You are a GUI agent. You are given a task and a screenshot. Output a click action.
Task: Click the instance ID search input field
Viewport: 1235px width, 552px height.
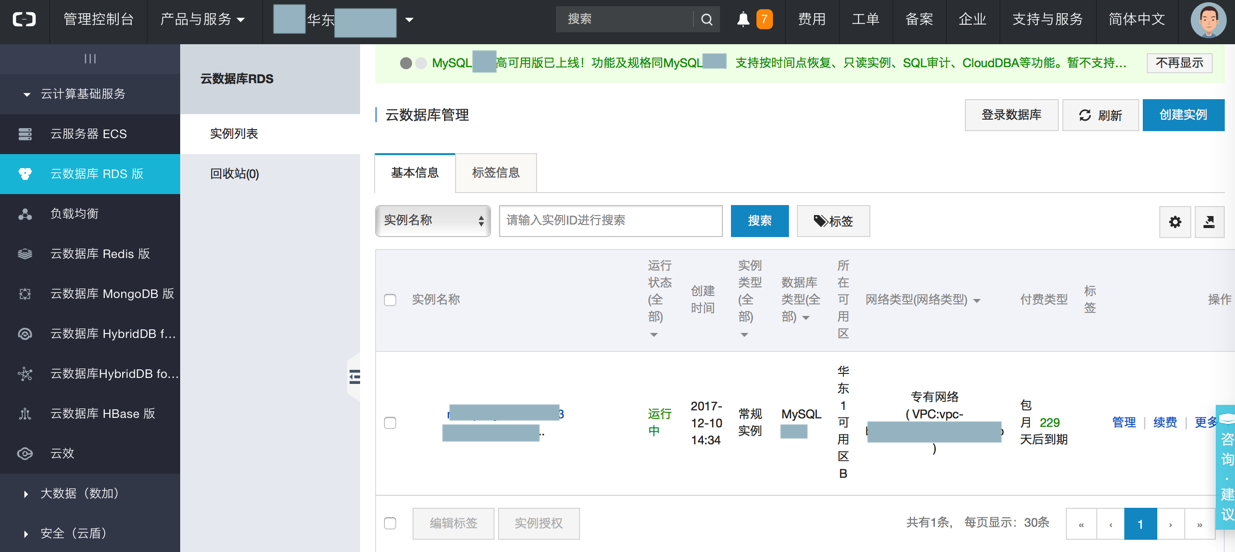coord(610,221)
